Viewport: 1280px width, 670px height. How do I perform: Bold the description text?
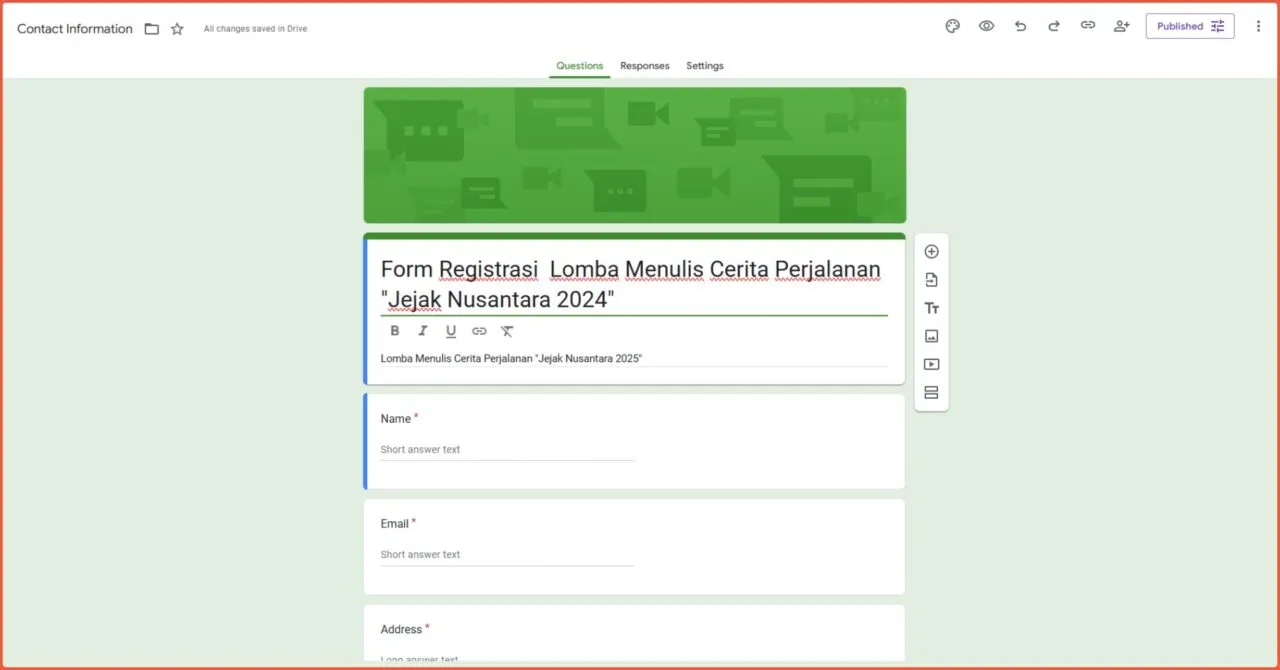click(395, 330)
